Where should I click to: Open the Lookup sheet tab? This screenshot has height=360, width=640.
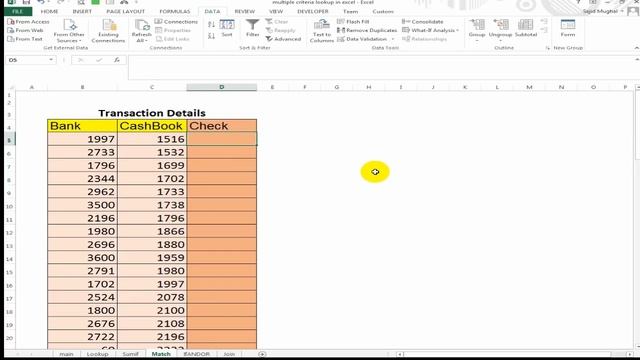[x=98, y=354]
